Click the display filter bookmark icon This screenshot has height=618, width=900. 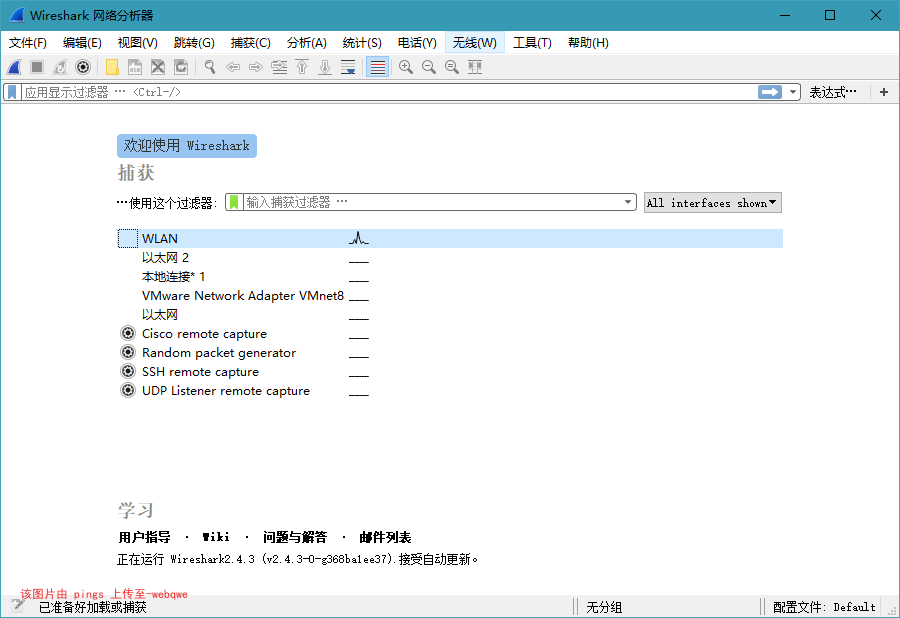pyautogui.click(x=12, y=92)
